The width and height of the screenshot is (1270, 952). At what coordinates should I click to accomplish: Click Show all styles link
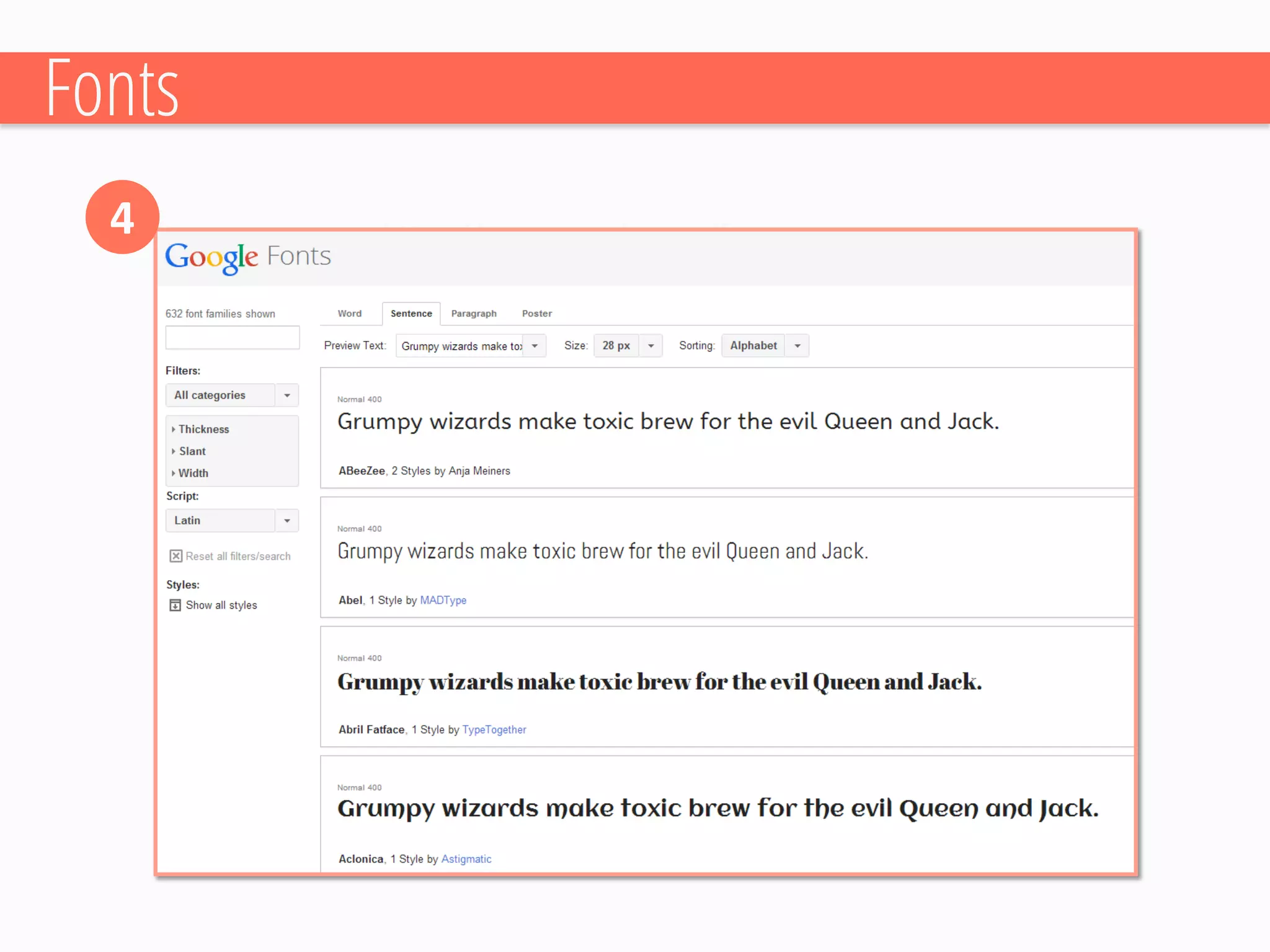pos(221,606)
